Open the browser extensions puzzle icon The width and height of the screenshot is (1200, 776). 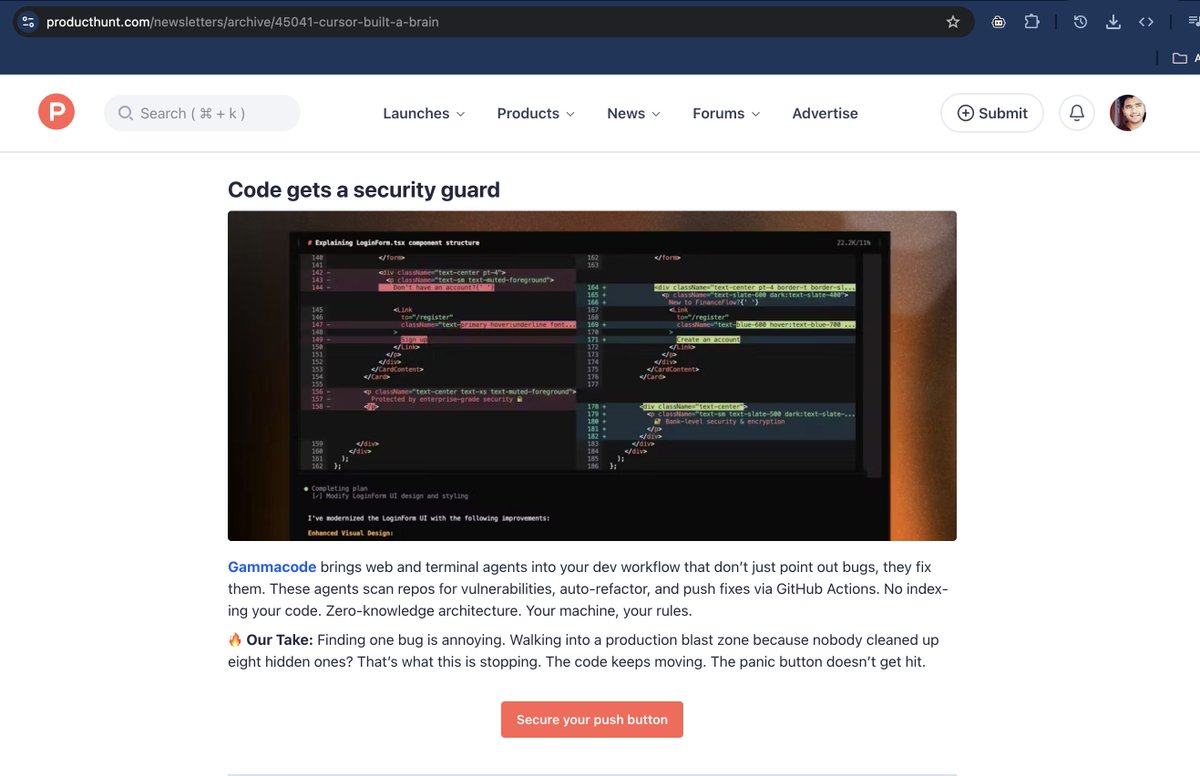click(x=1032, y=22)
